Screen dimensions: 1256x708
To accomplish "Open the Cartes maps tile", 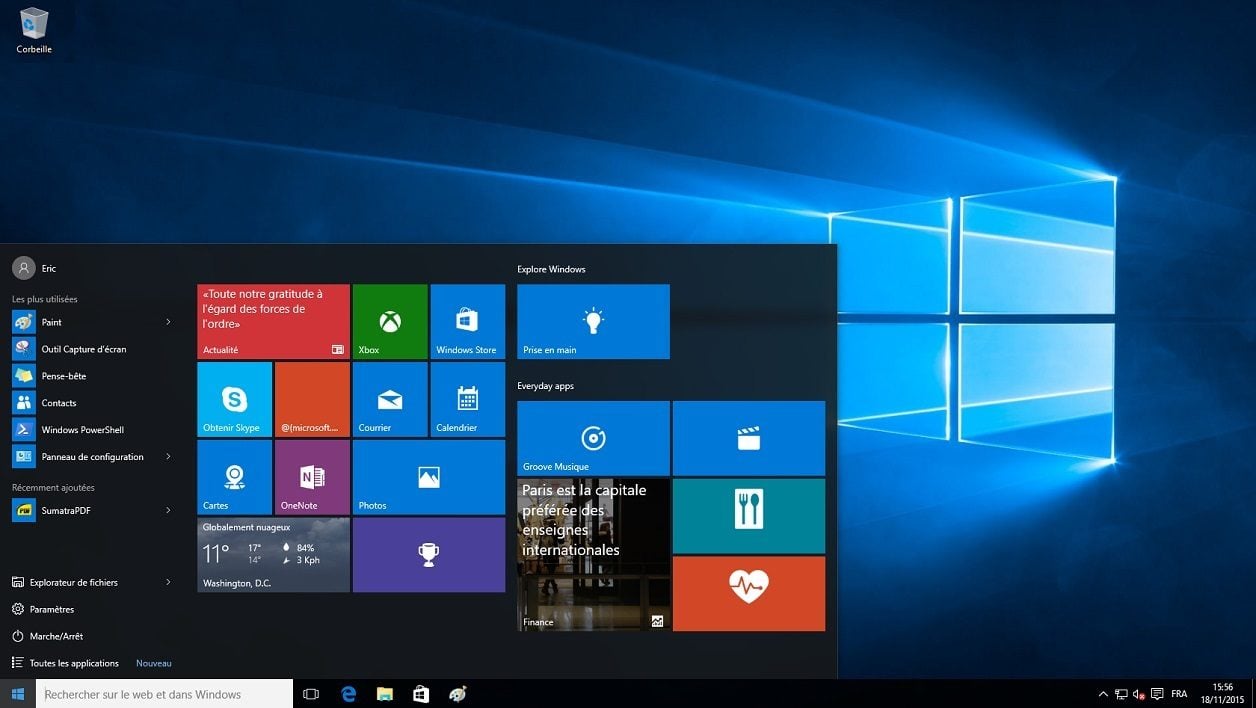I will tap(234, 477).
